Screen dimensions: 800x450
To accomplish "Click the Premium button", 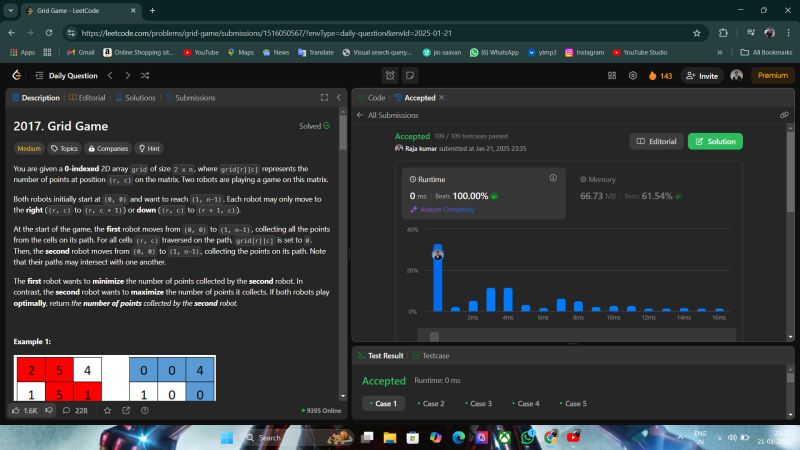I will [x=772, y=76].
